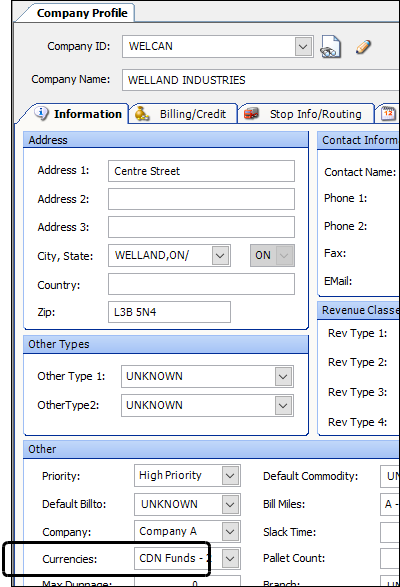Expand the Other Type 1 dropdown

(283, 377)
